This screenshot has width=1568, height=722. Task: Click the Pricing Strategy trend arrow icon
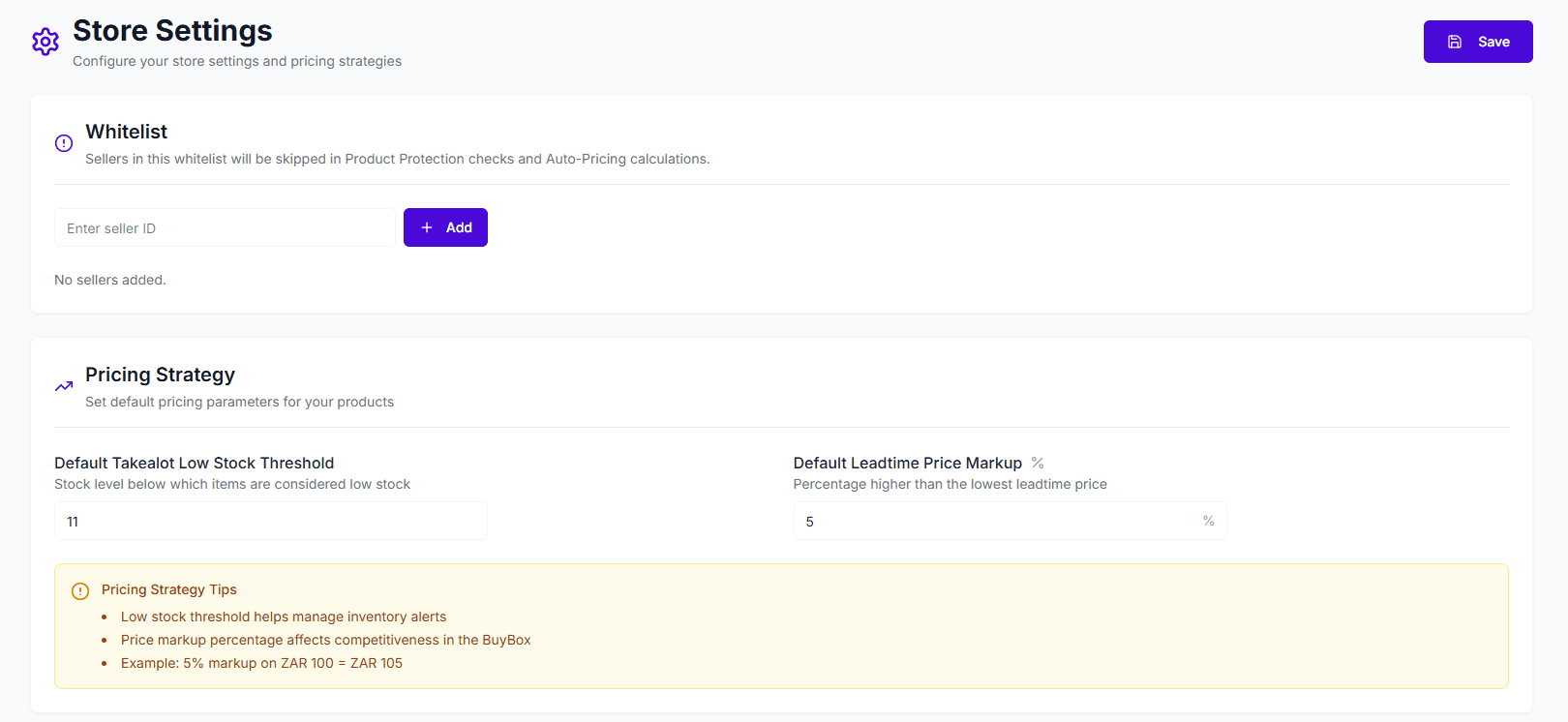pyautogui.click(x=64, y=386)
